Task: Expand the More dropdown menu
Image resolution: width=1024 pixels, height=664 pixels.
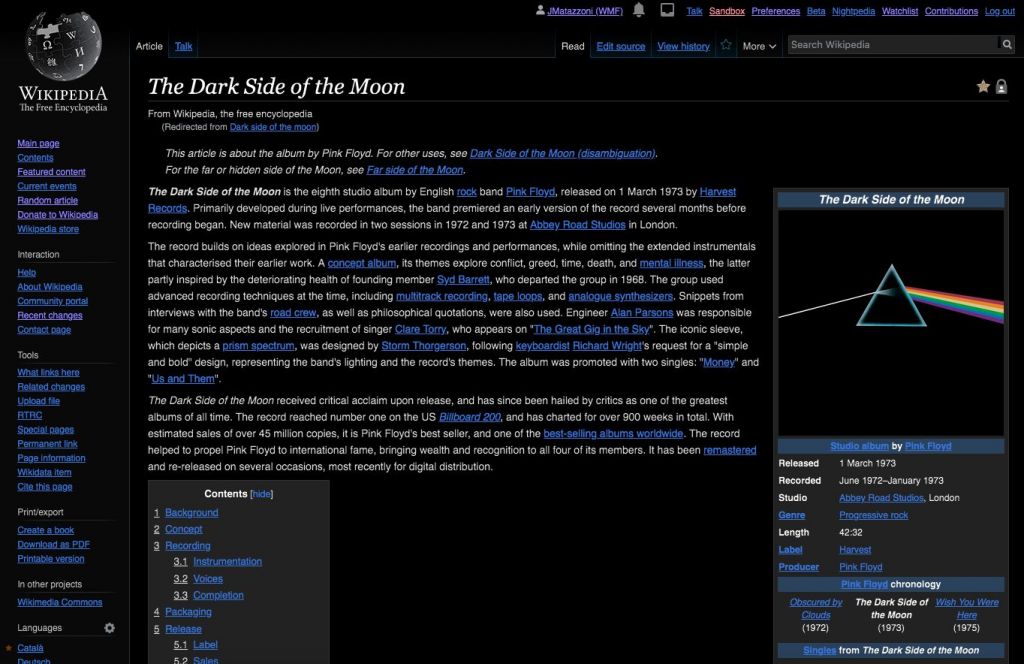Action: tap(759, 46)
